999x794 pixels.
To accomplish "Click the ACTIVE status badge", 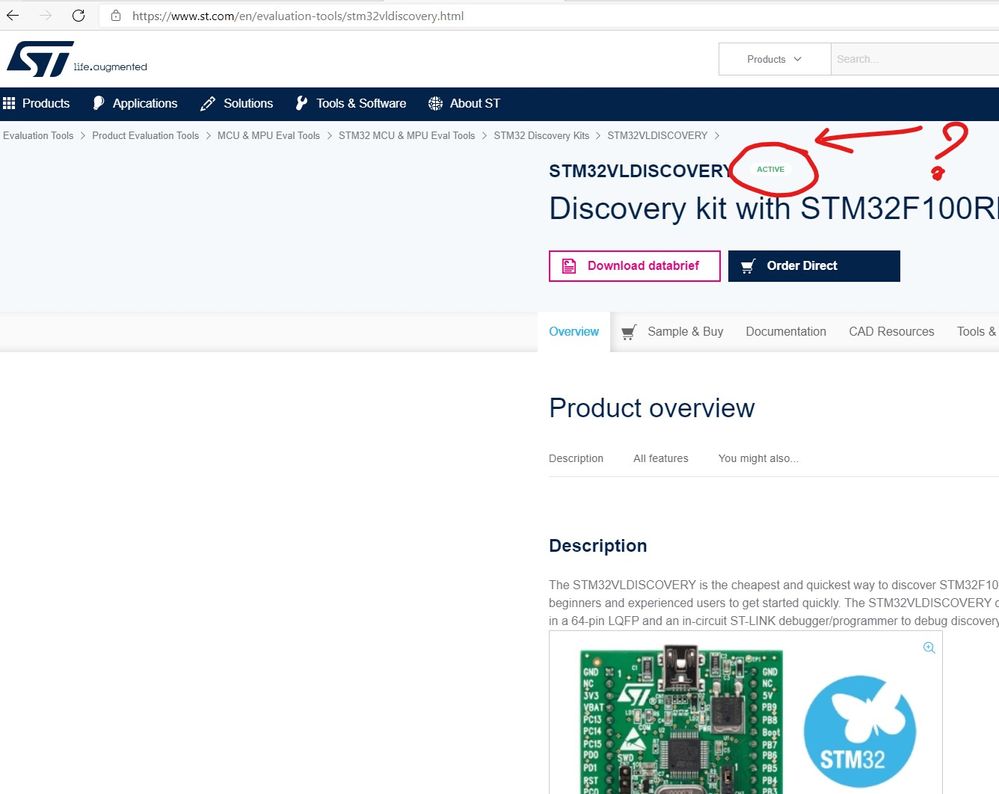I will tap(770, 170).
